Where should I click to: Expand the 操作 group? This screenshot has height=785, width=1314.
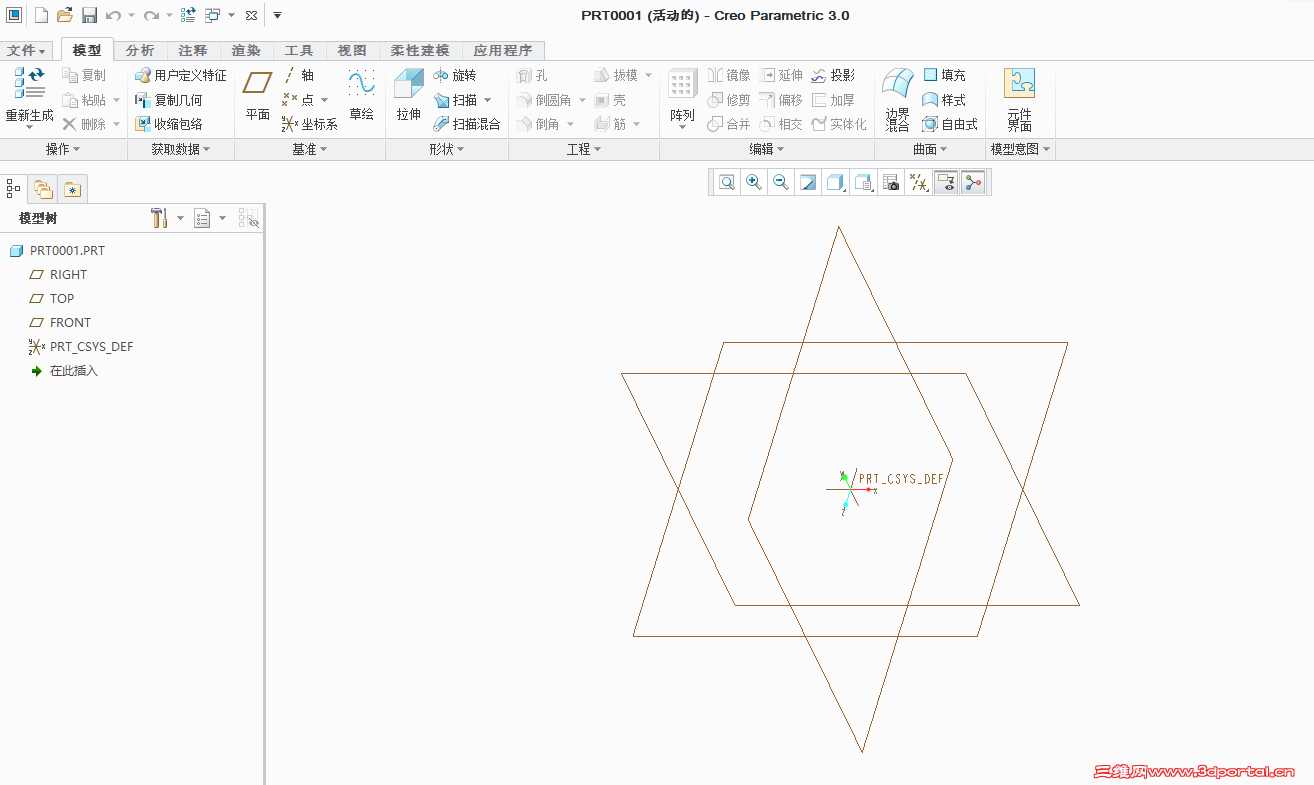pos(63,149)
